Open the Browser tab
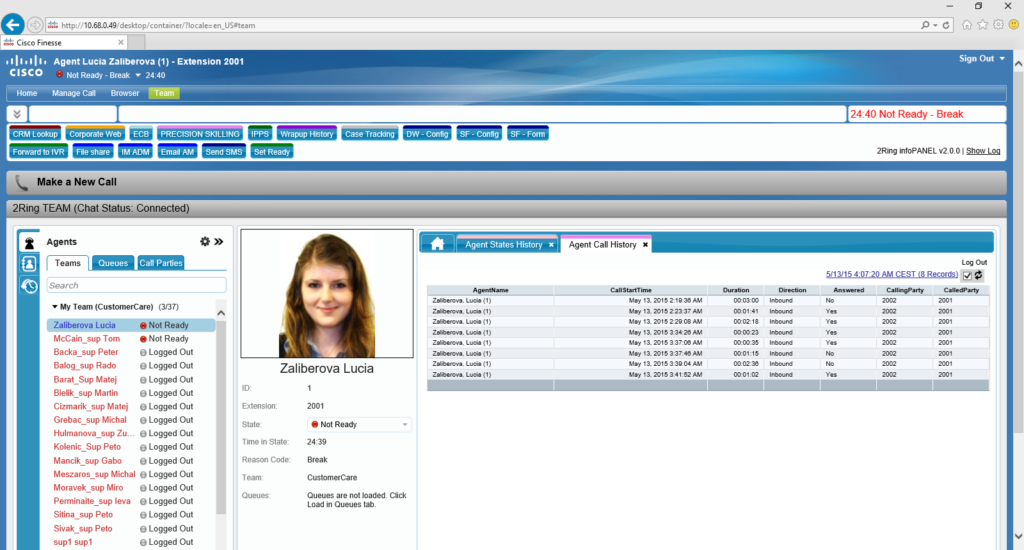Viewport: 1024px width, 550px height. [x=125, y=93]
